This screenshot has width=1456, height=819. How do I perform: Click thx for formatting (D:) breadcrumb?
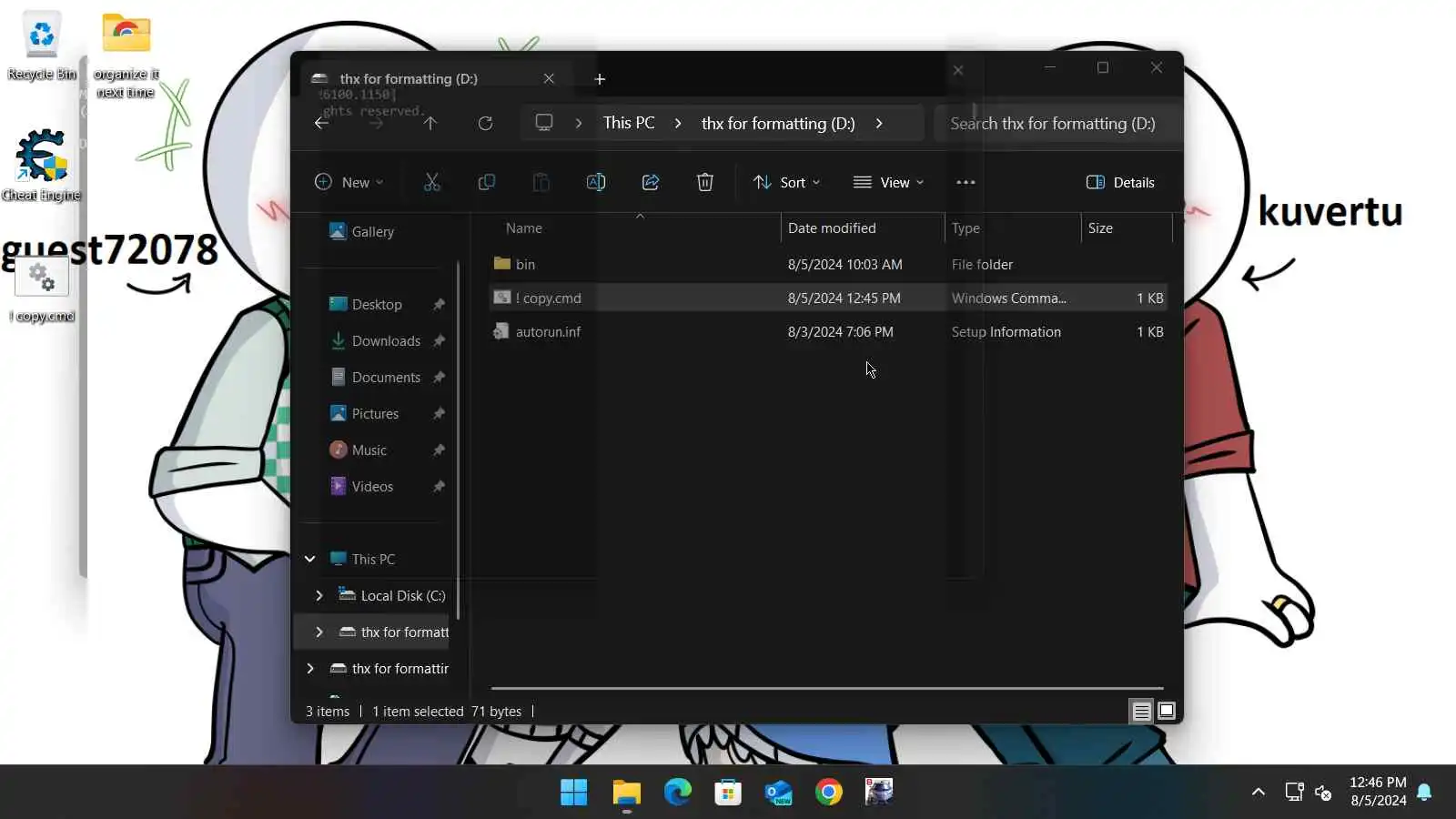click(778, 123)
